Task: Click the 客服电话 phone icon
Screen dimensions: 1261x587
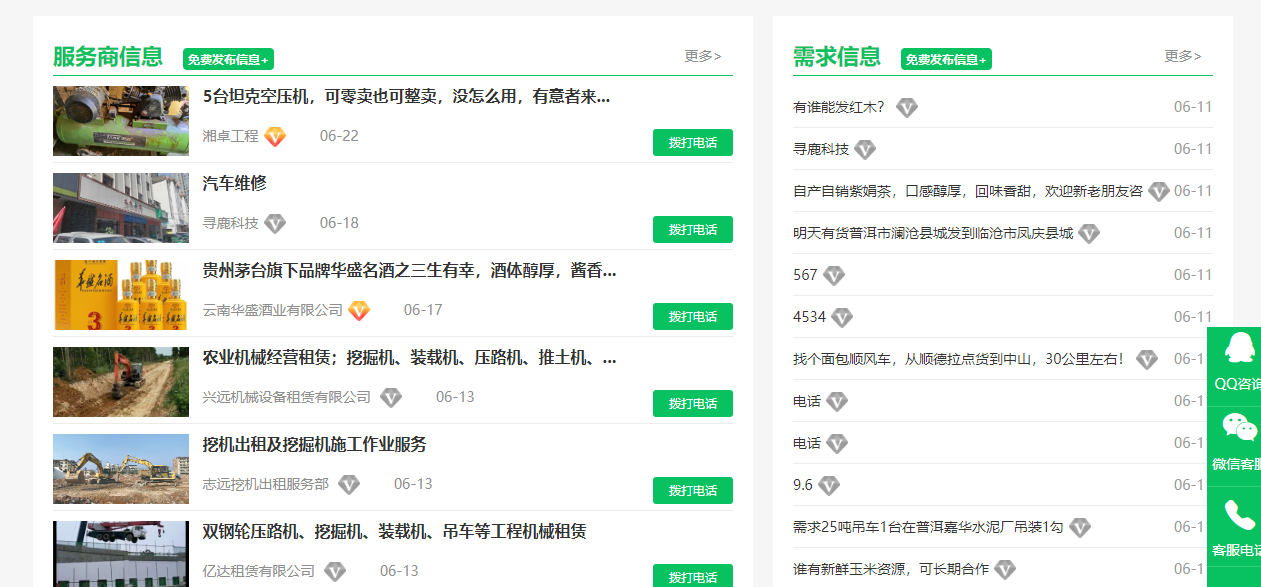Action: pyautogui.click(x=1240, y=514)
